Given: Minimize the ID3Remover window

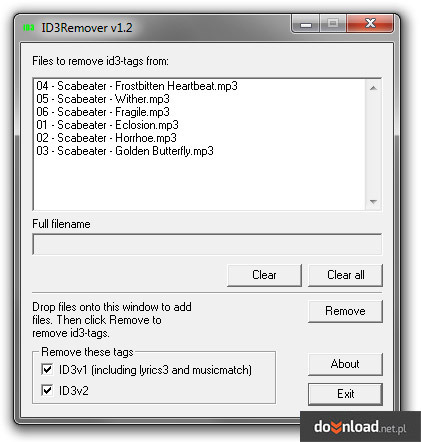Looking at the screenshot, I should pos(306,24).
